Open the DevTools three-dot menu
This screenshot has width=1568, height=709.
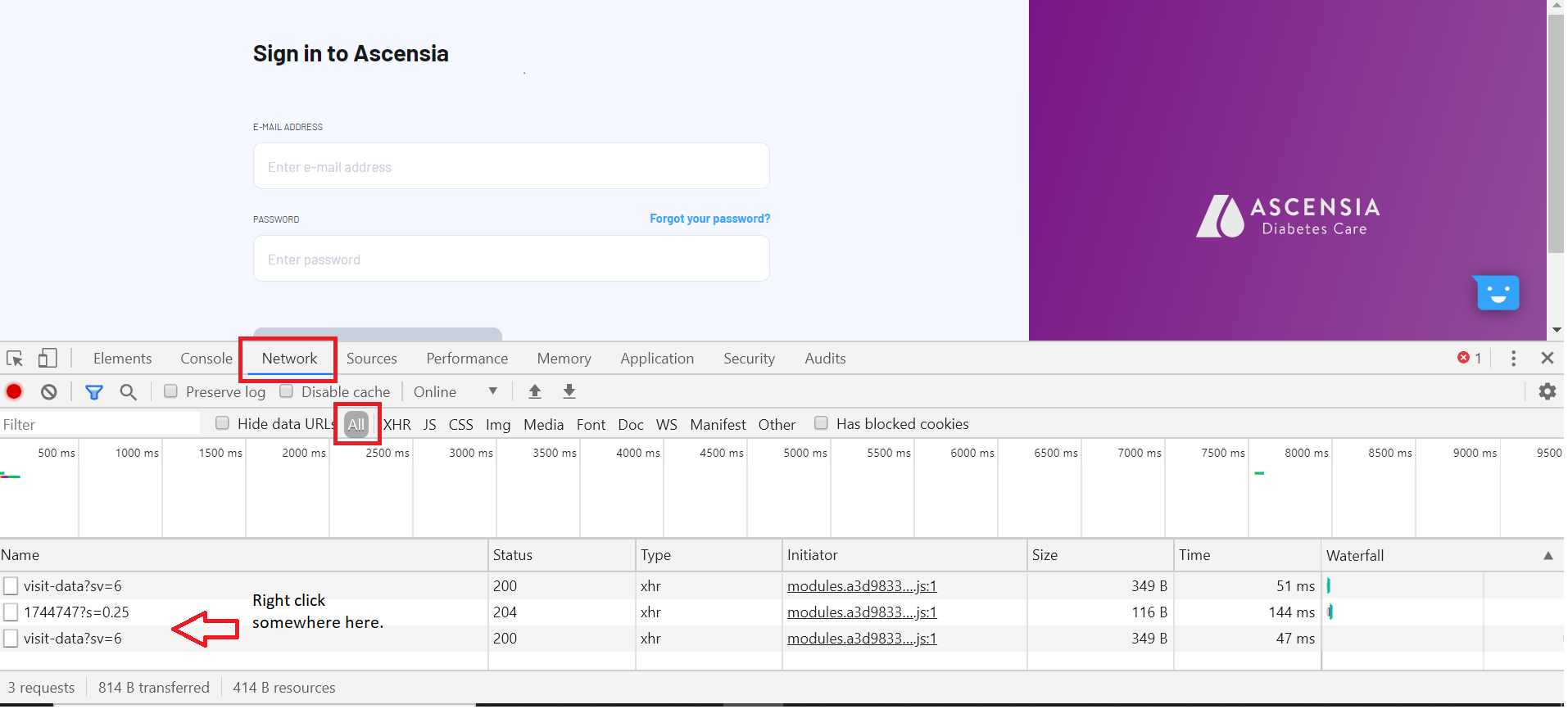tap(1513, 359)
